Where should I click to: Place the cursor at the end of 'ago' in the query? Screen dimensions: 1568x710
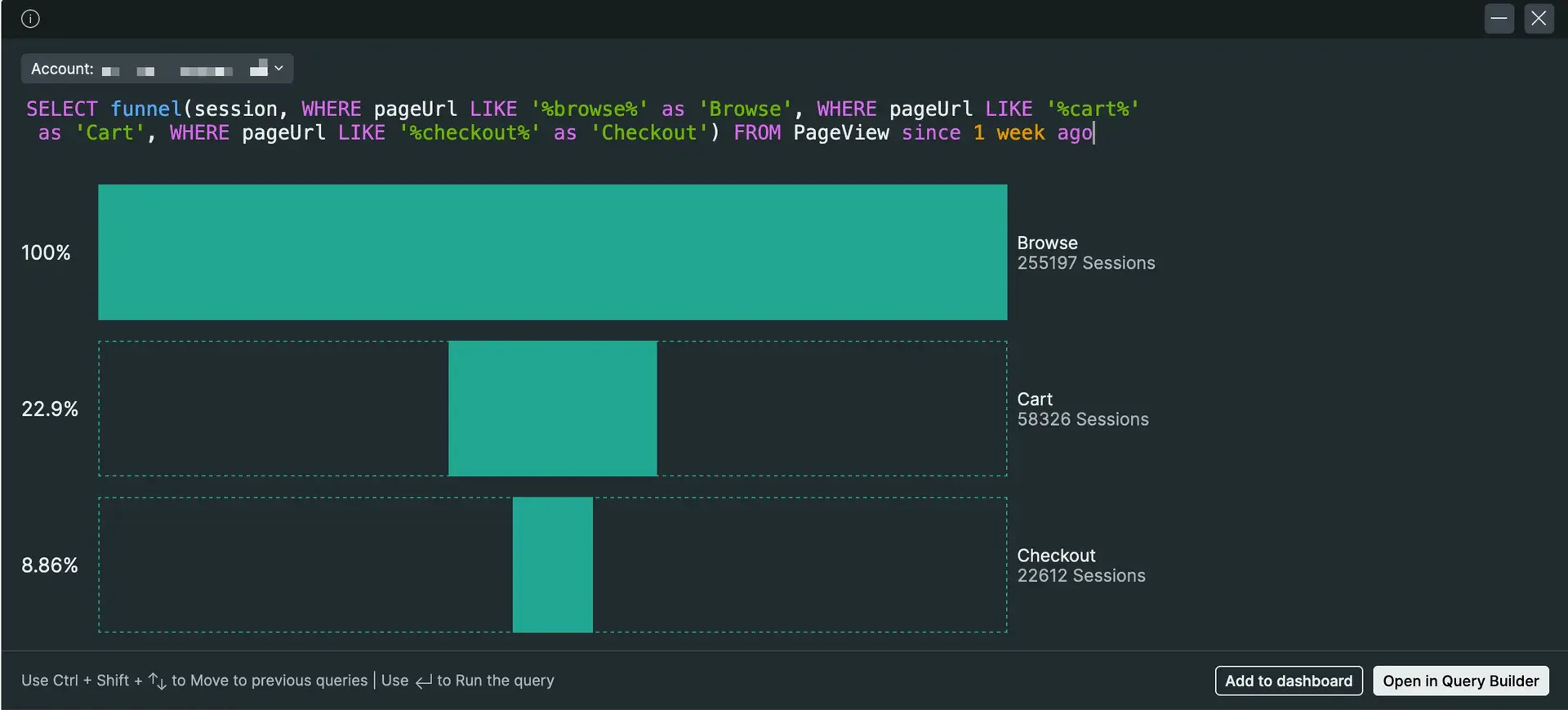(x=1093, y=133)
